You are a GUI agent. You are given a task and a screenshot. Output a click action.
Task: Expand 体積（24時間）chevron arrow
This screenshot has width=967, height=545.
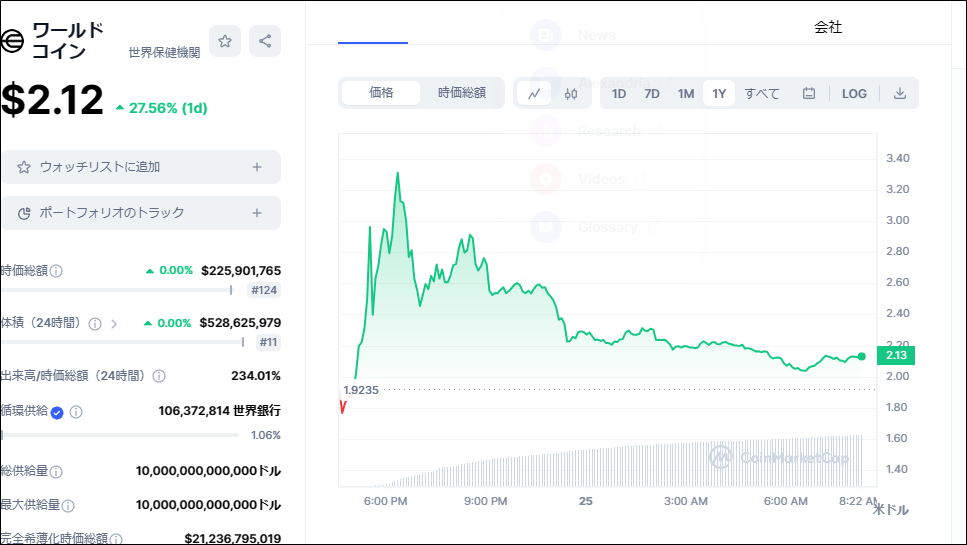tap(114, 324)
